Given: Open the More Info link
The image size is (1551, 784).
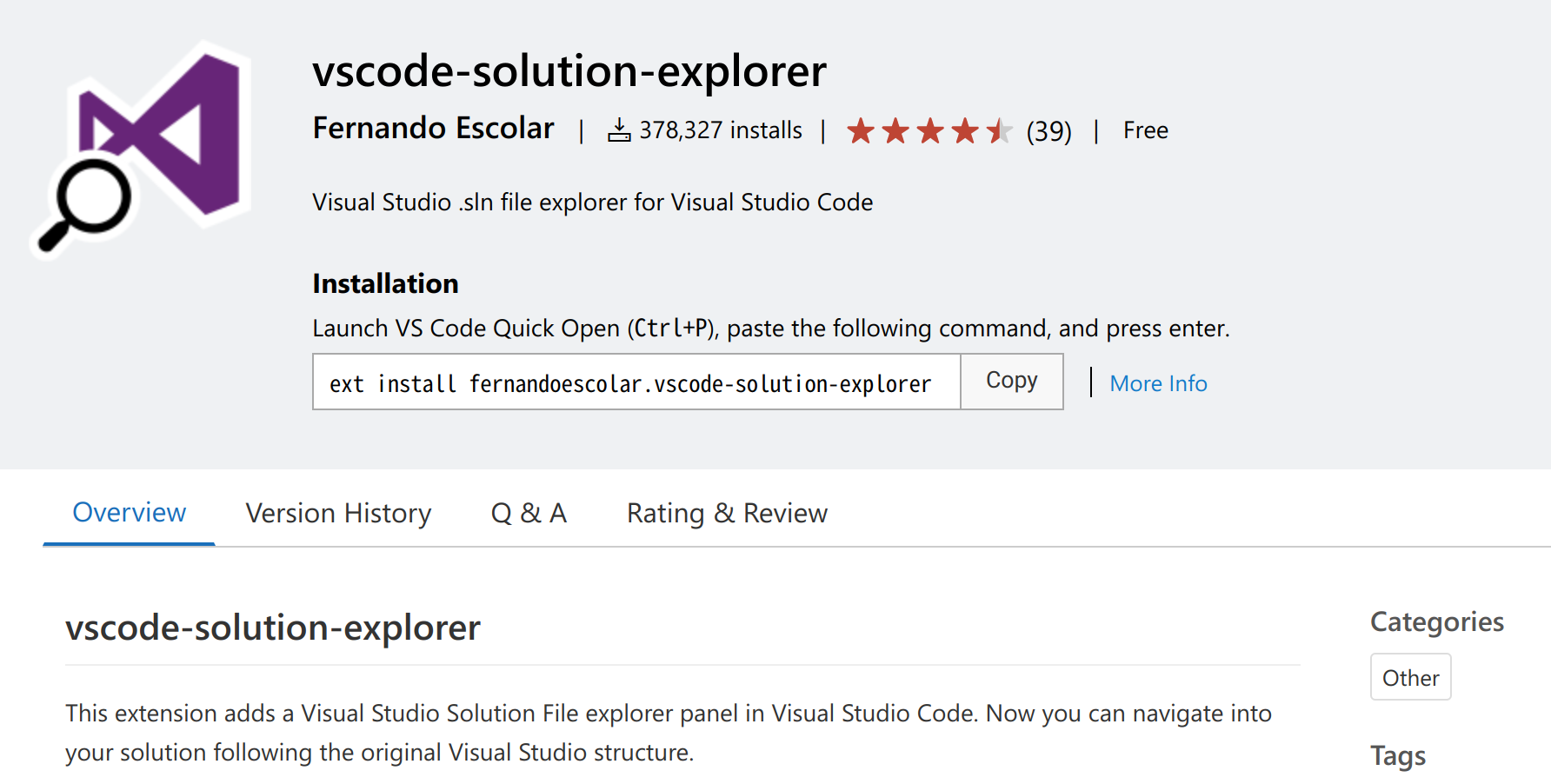Looking at the screenshot, I should click(x=1157, y=382).
